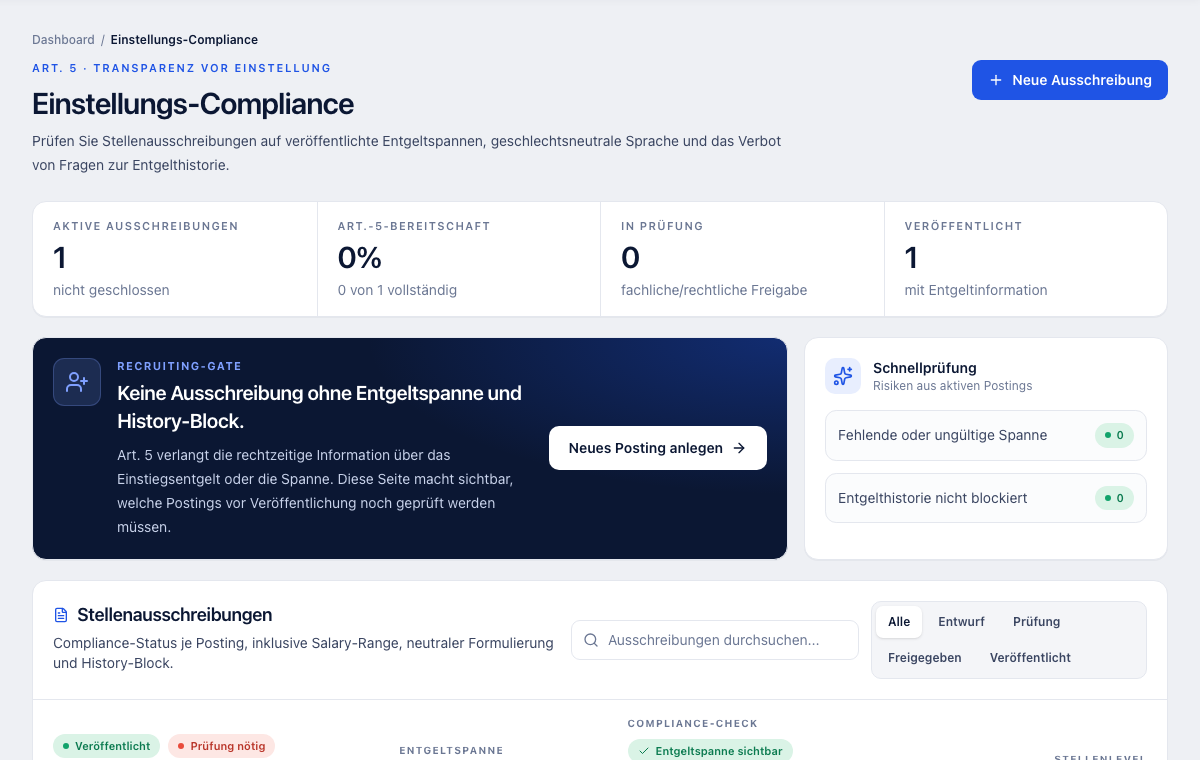Click count badge for Entgelthistorie nicht blockiert
The width and height of the screenshot is (1200, 760).
point(1114,498)
